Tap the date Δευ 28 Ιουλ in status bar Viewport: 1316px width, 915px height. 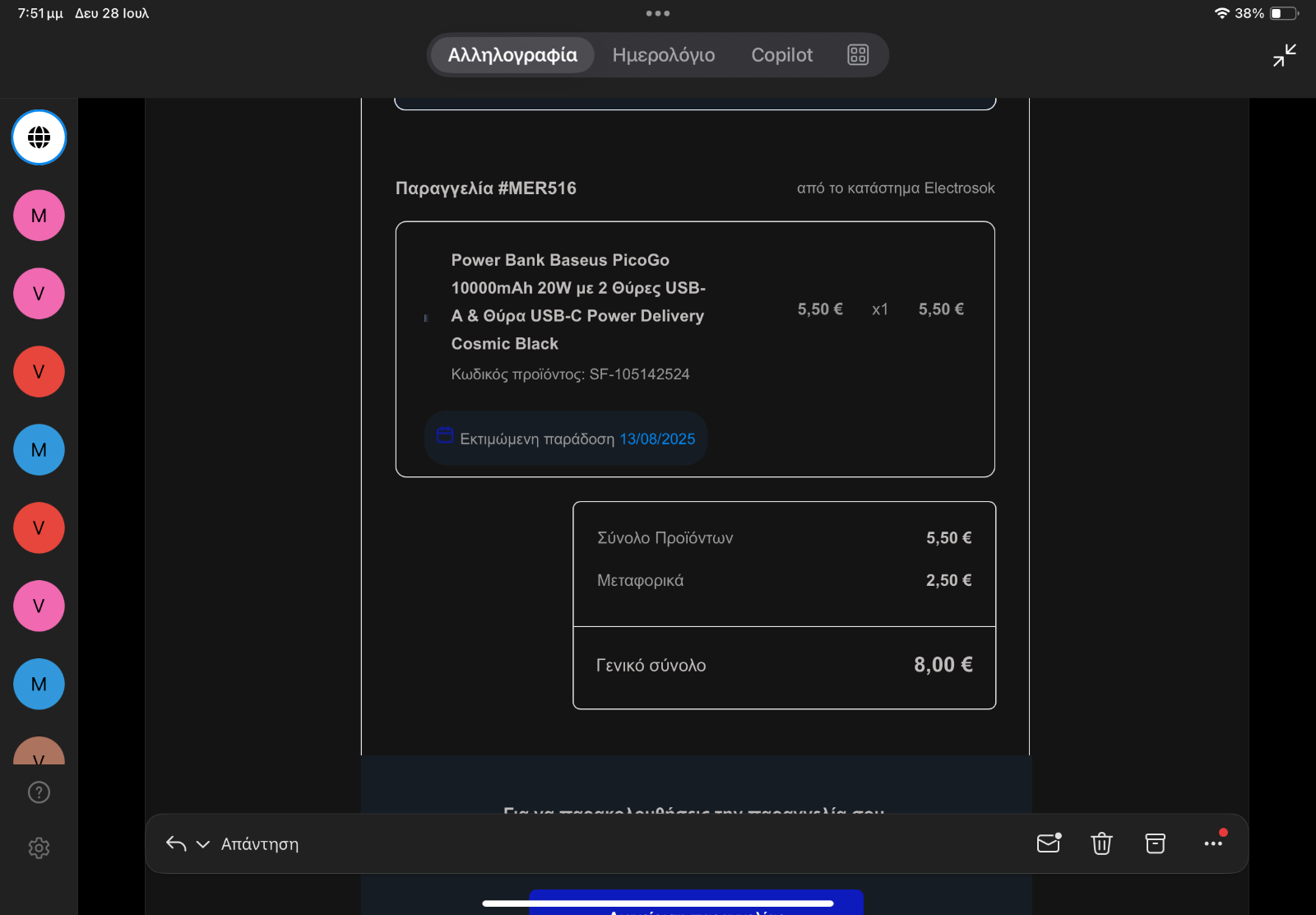(x=112, y=13)
